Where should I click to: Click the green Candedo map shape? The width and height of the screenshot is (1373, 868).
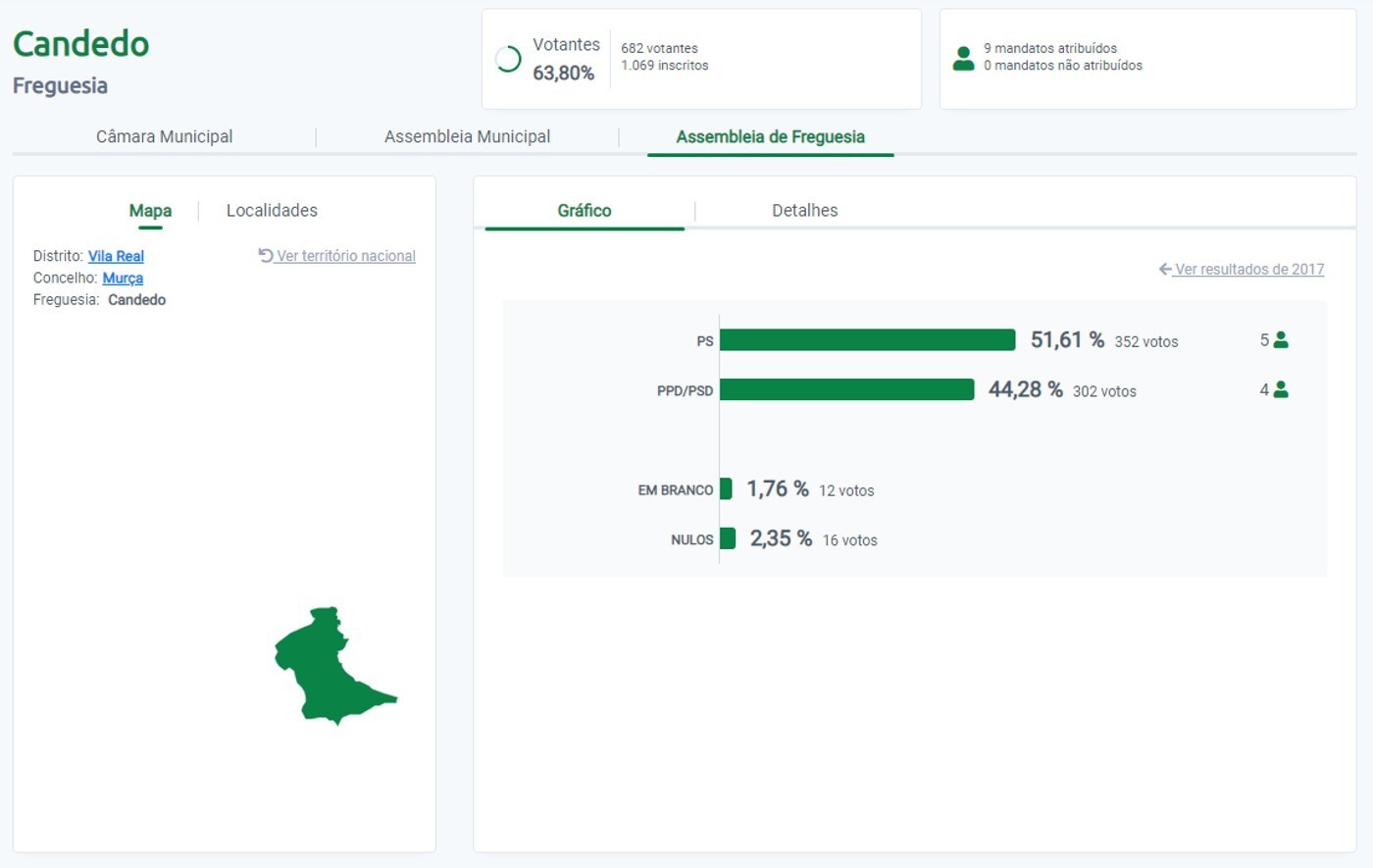coord(324,667)
